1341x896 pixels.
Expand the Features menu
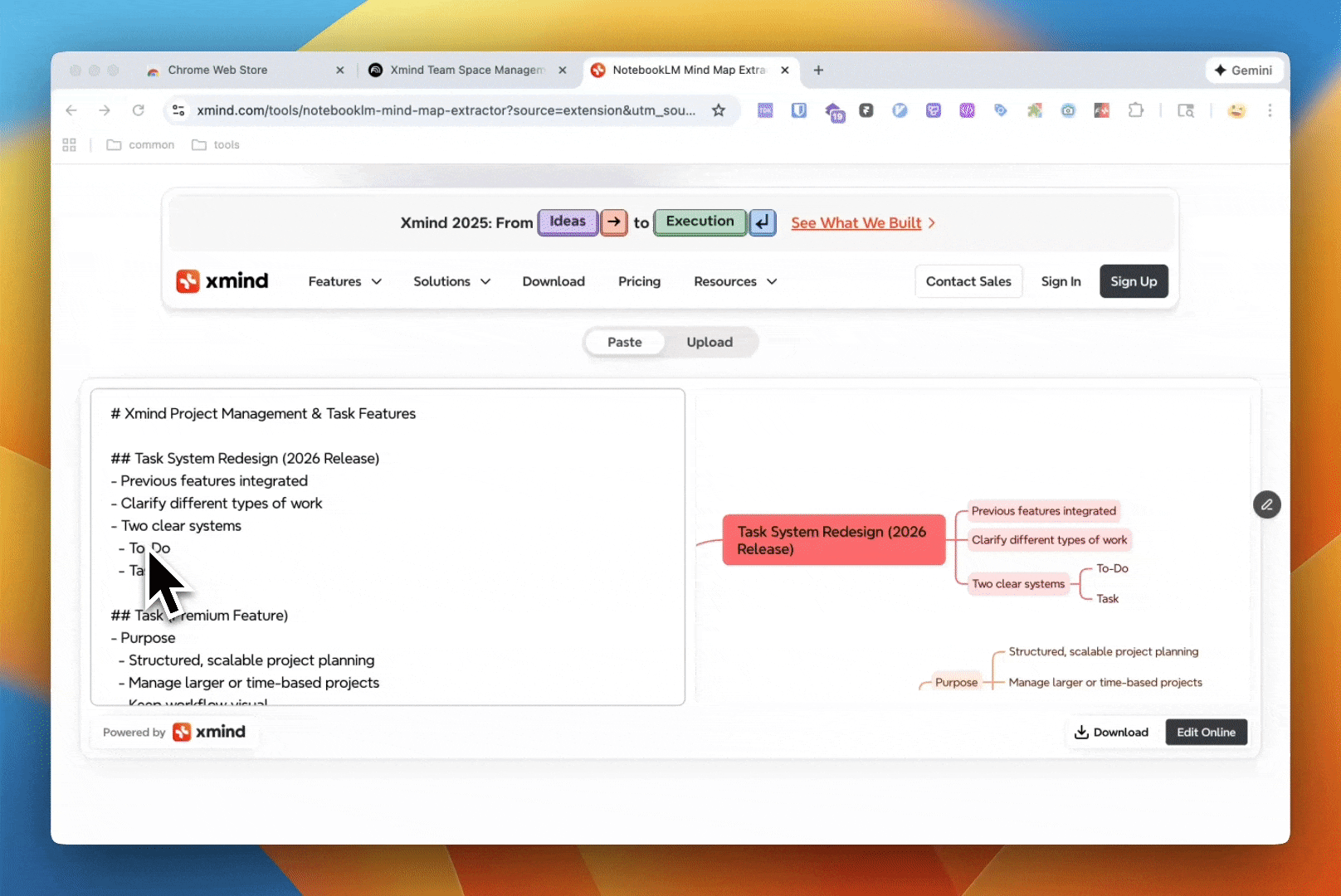344,281
